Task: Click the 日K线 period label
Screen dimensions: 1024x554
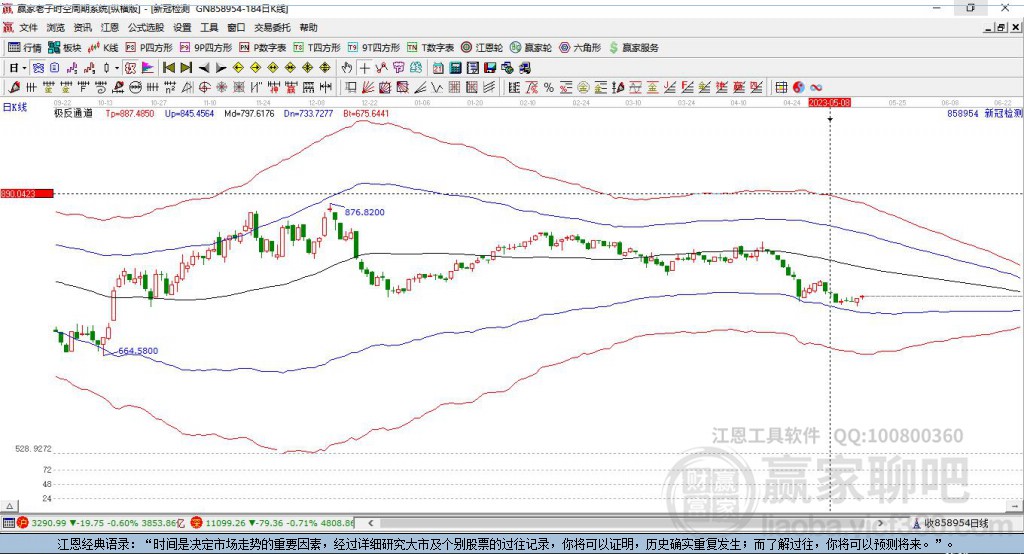Action: coord(15,107)
